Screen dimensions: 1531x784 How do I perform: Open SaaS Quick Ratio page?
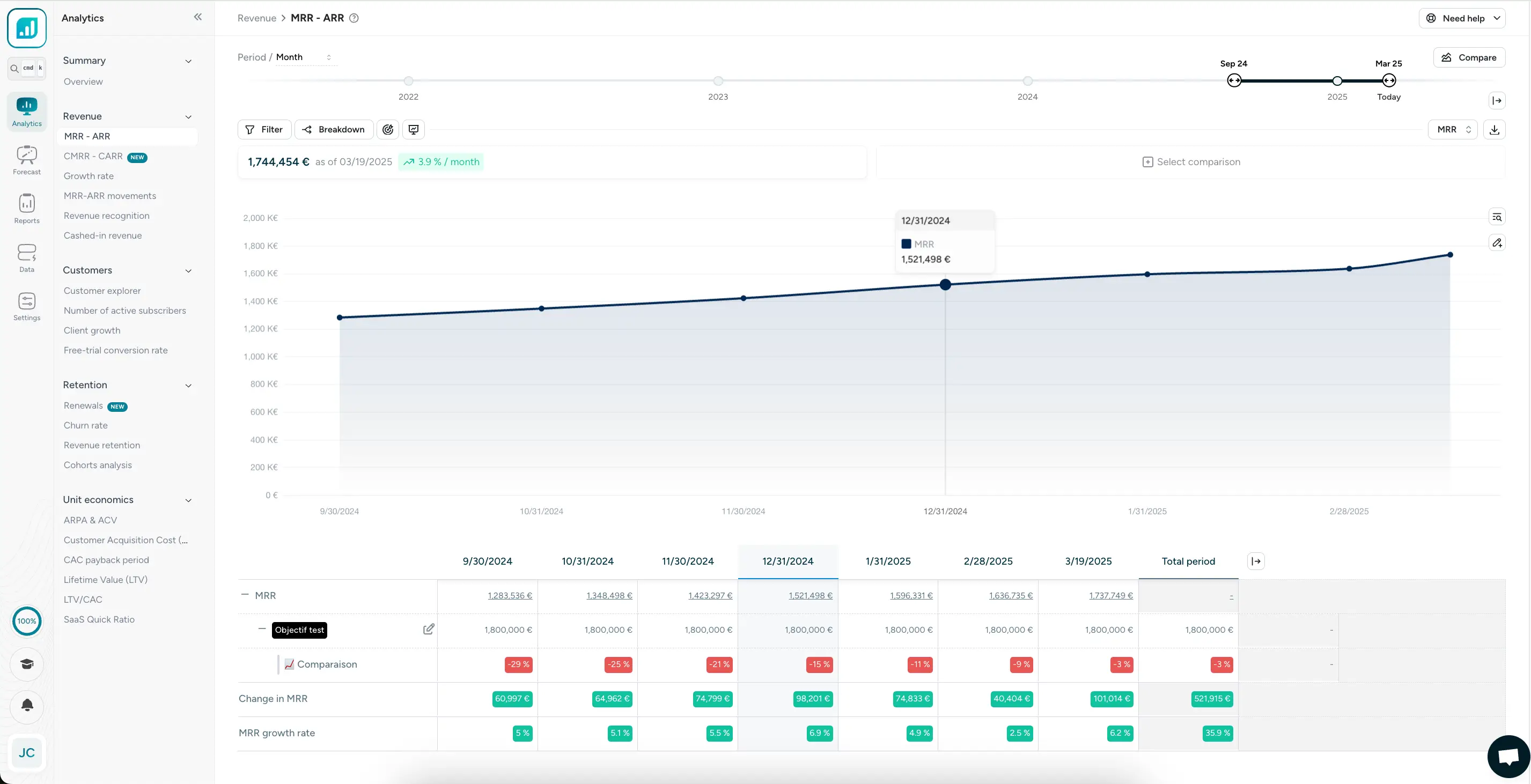pyautogui.click(x=99, y=619)
